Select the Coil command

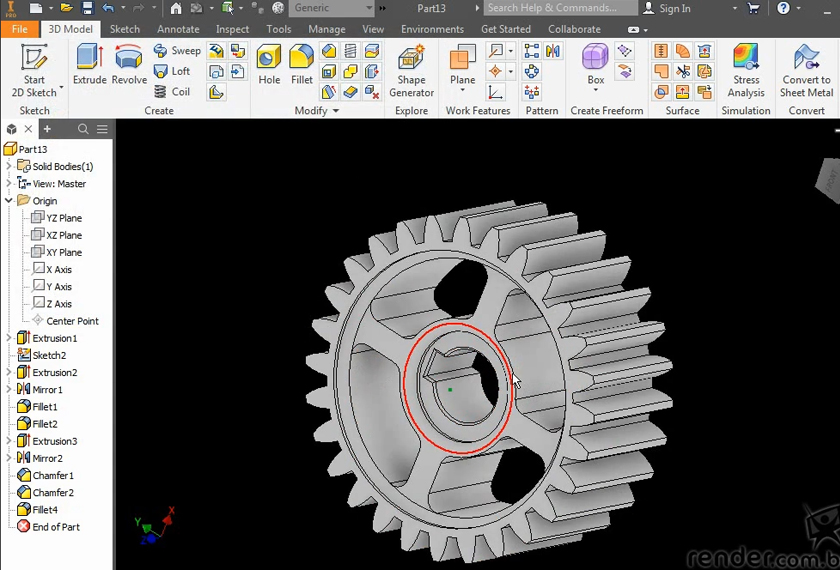(x=171, y=92)
